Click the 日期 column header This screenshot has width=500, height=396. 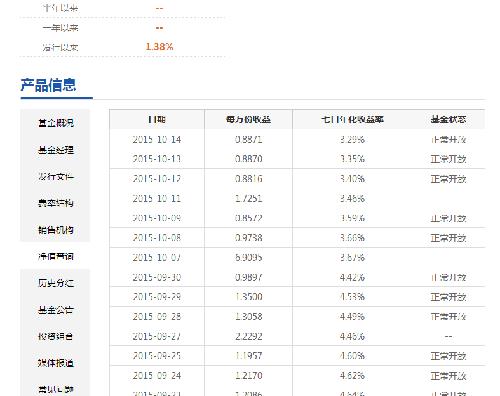(157, 119)
